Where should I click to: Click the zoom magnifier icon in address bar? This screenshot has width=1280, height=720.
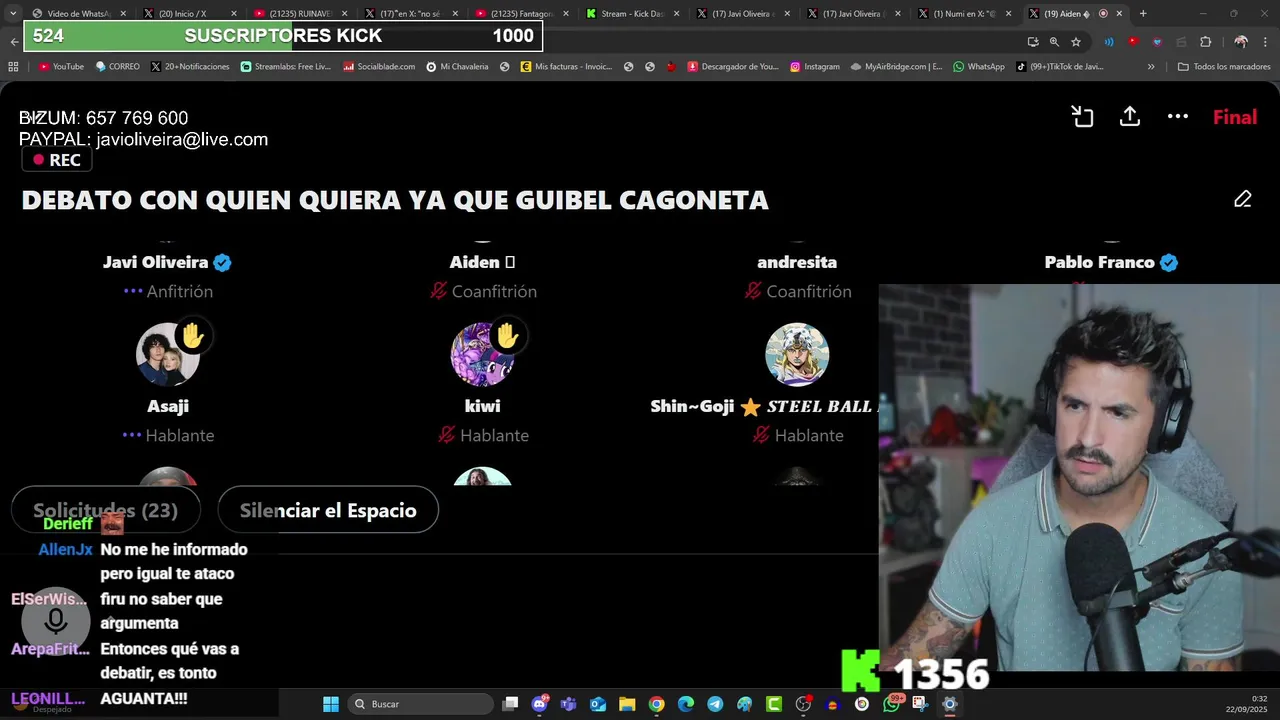pos(1054,41)
